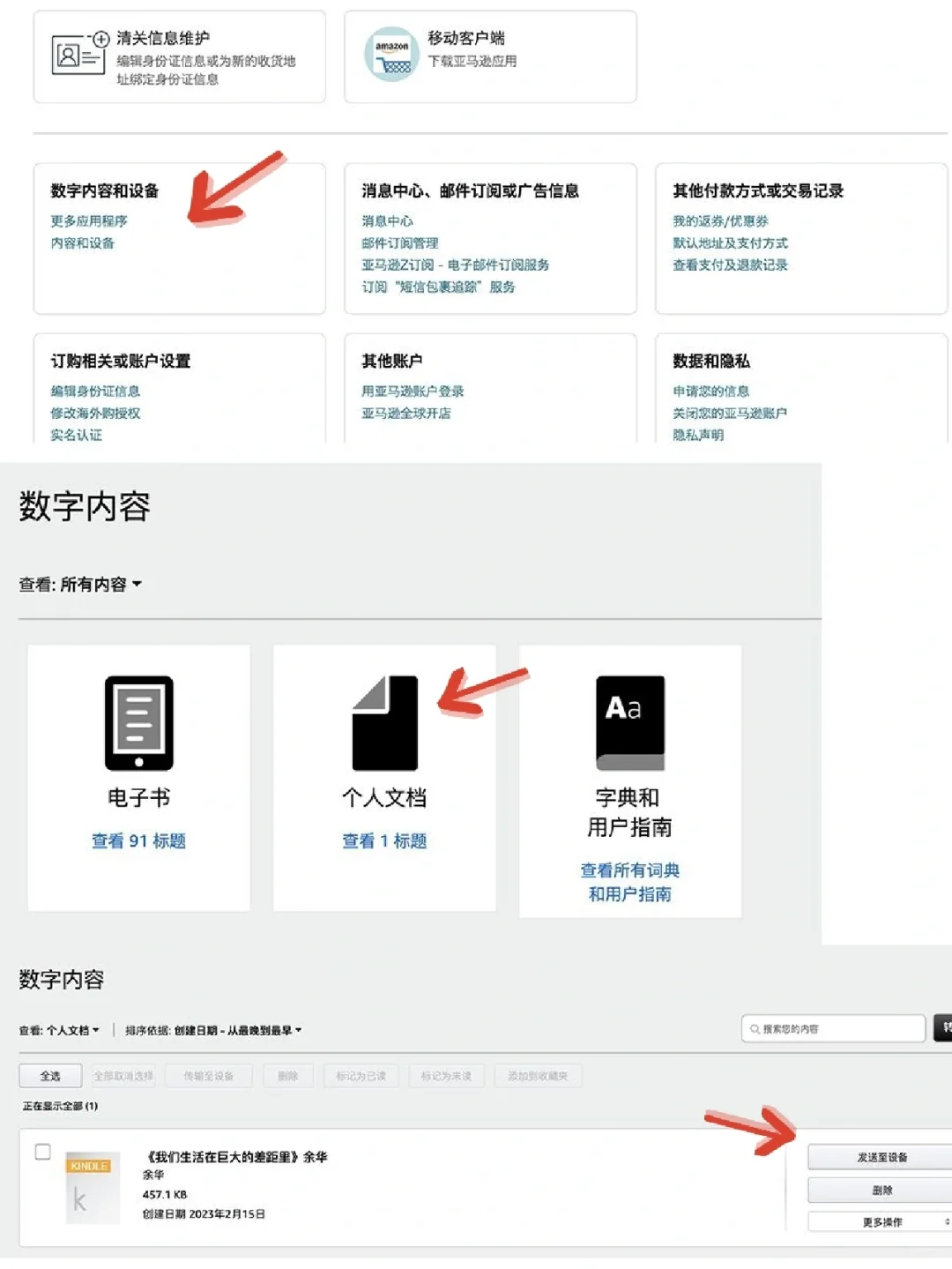Focus the 搜索您的内容 search field
The height and width of the screenshot is (1269, 952).
(833, 1029)
